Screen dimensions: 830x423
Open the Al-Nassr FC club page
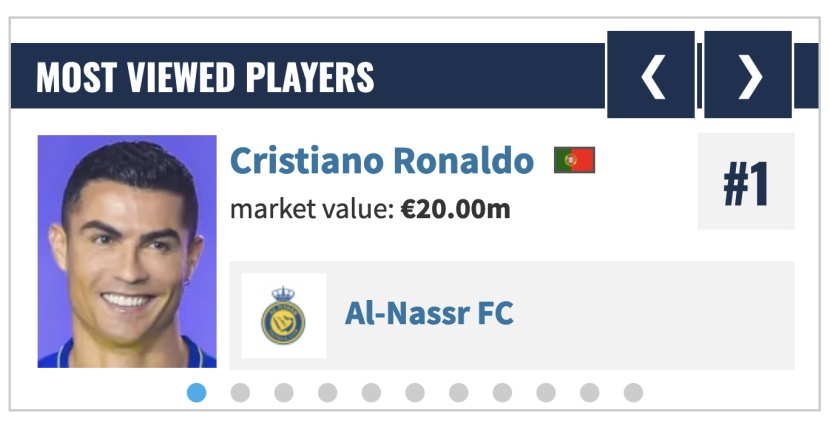pyautogui.click(x=429, y=313)
